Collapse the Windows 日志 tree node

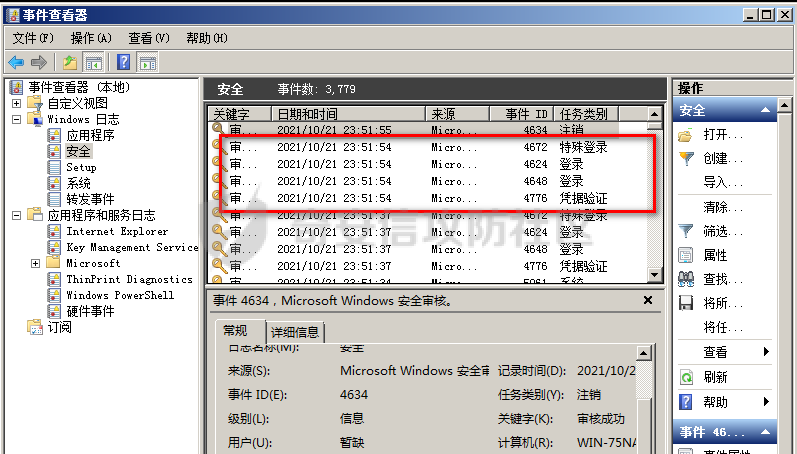click(x=16, y=119)
